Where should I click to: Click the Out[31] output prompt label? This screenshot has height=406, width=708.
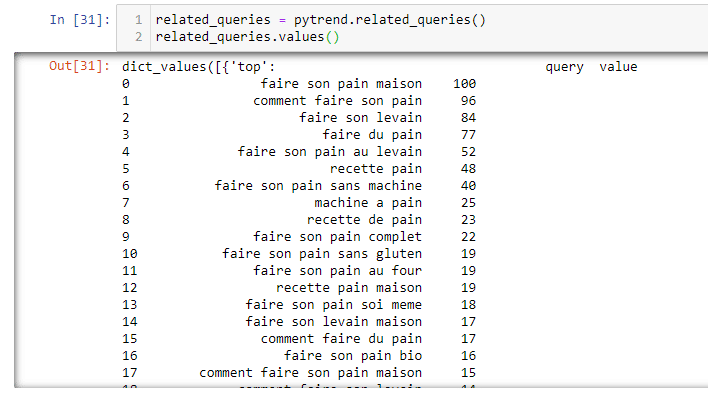[x=80, y=67]
